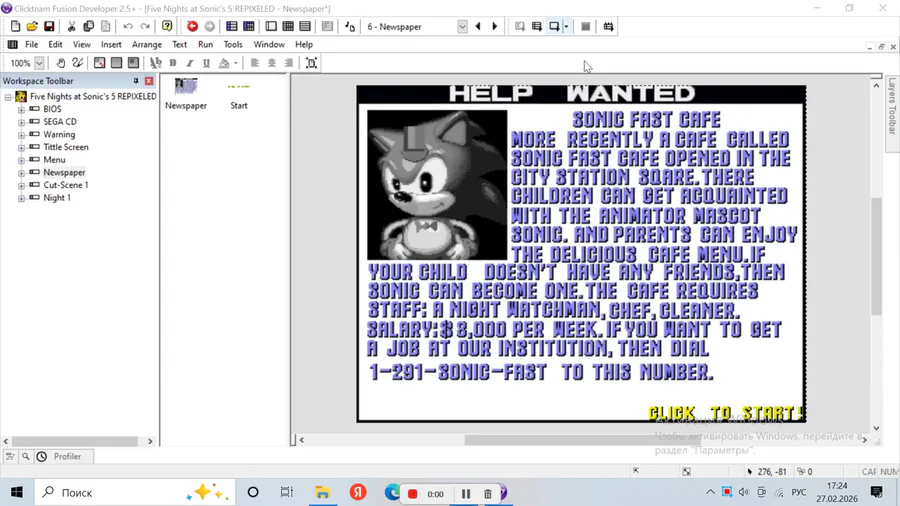Viewport: 900px width, 506px height.
Task: Cut selection with the scissors icon
Action: point(71,26)
